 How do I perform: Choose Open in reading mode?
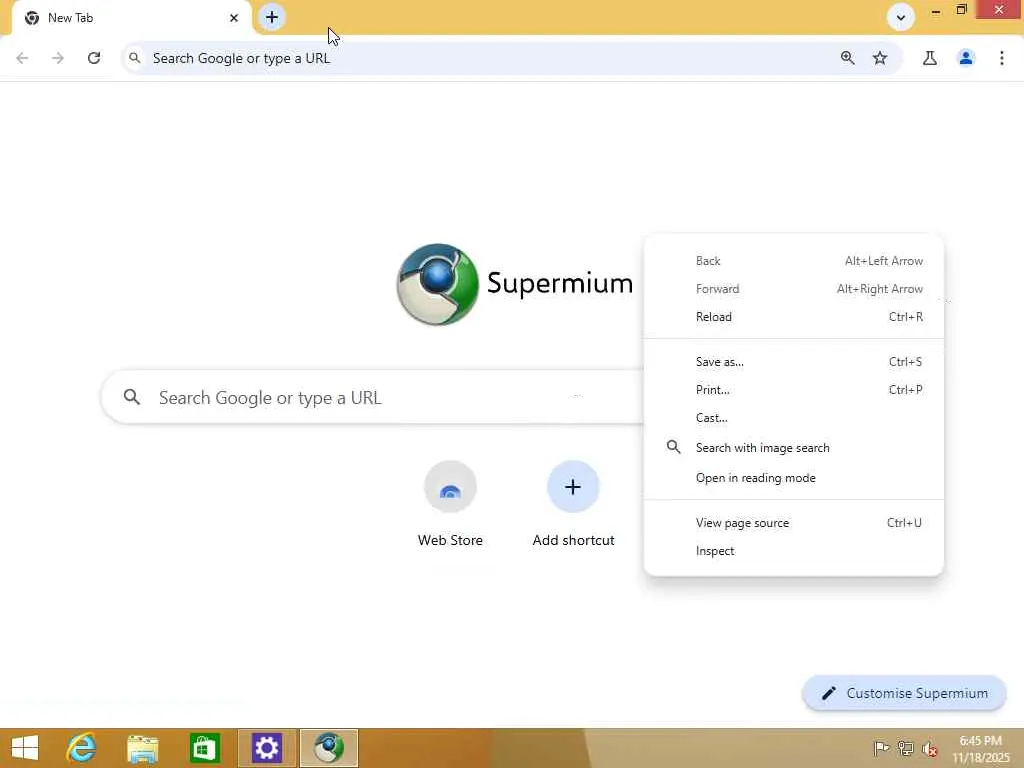tap(793, 478)
